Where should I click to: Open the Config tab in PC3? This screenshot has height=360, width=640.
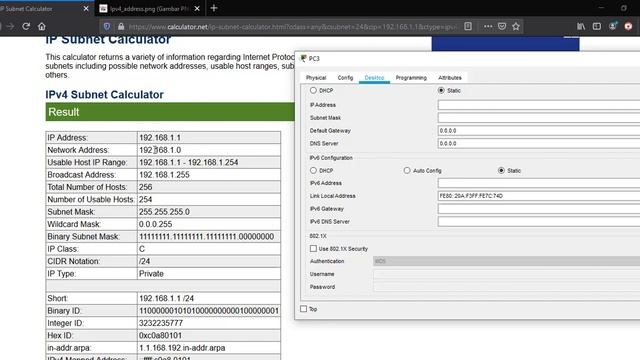[x=345, y=78]
